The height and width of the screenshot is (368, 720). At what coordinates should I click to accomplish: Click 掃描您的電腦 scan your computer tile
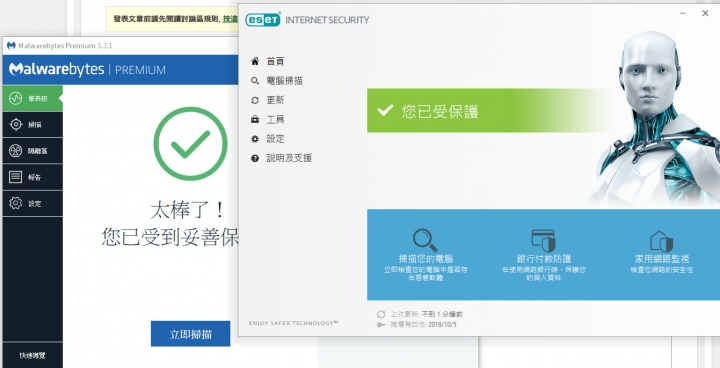426,255
